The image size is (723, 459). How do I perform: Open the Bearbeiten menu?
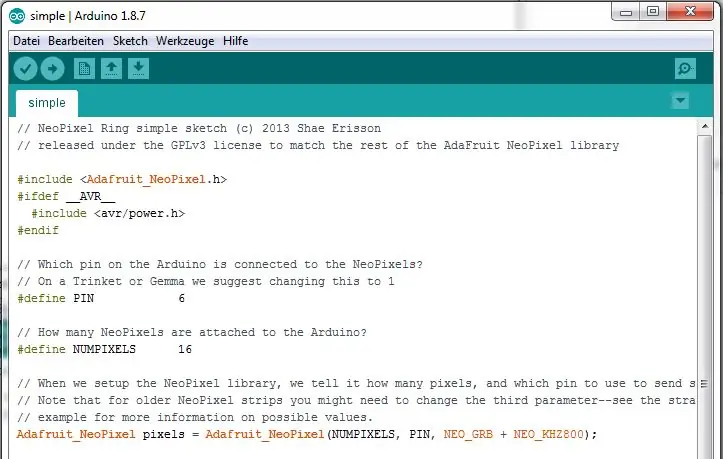coord(76,41)
